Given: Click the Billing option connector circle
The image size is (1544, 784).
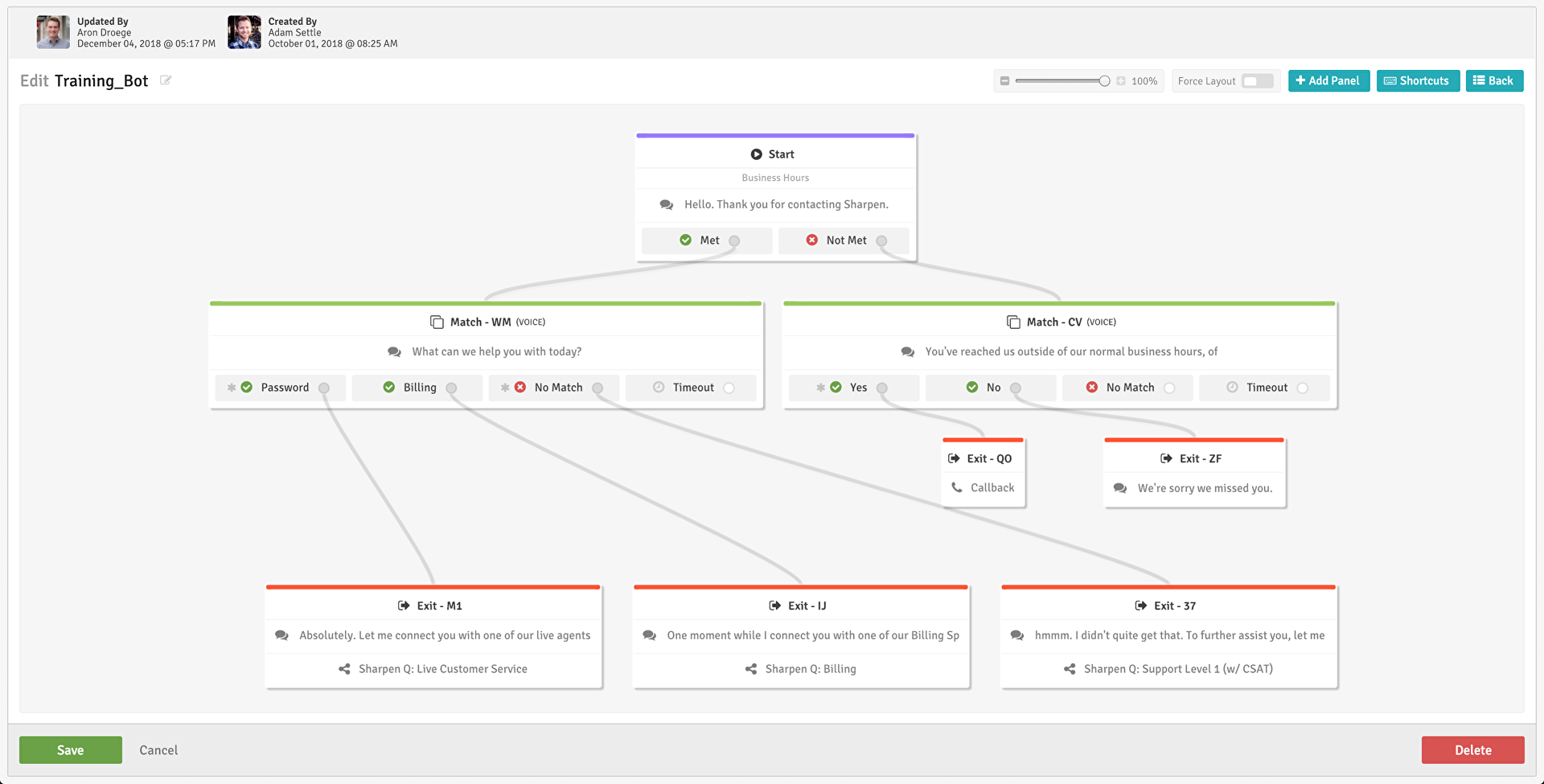Looking at the screenshot, I should coord(451,388).
